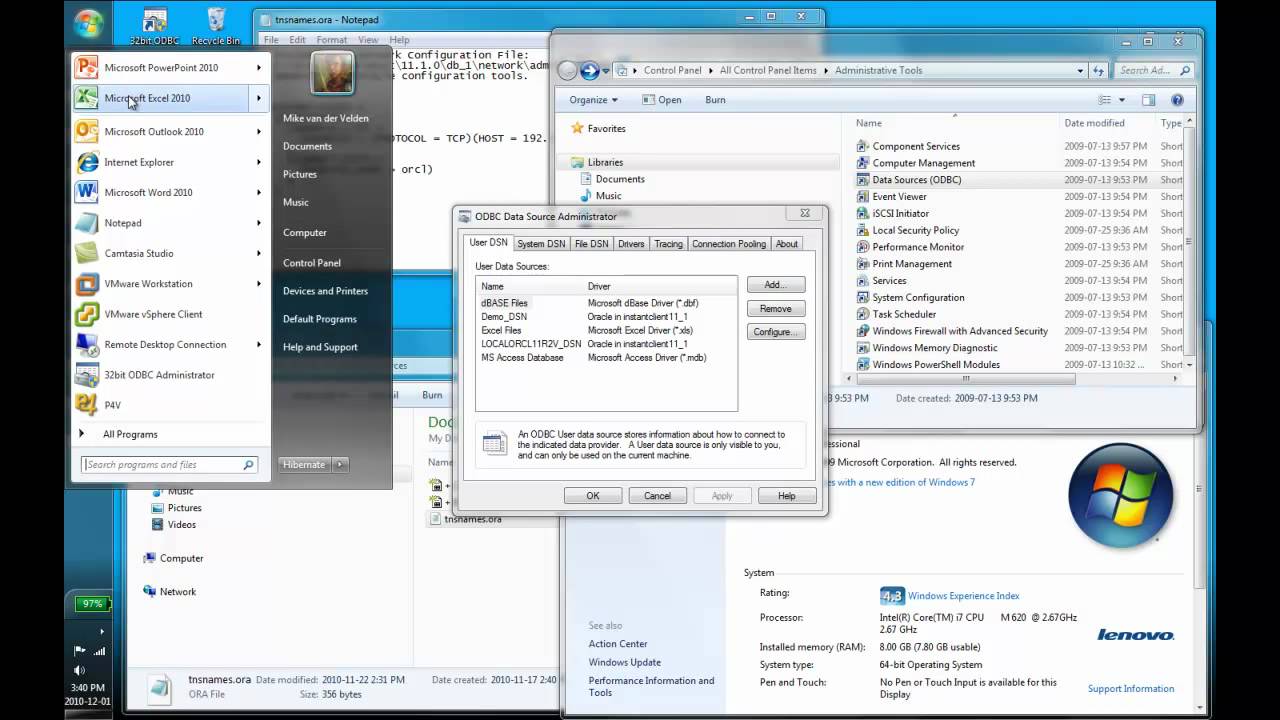Image resolution: width=1280 pixels, height=720 pixels.
Task: Click OK in ODBC Administrator
Action: tap(593, 496)
